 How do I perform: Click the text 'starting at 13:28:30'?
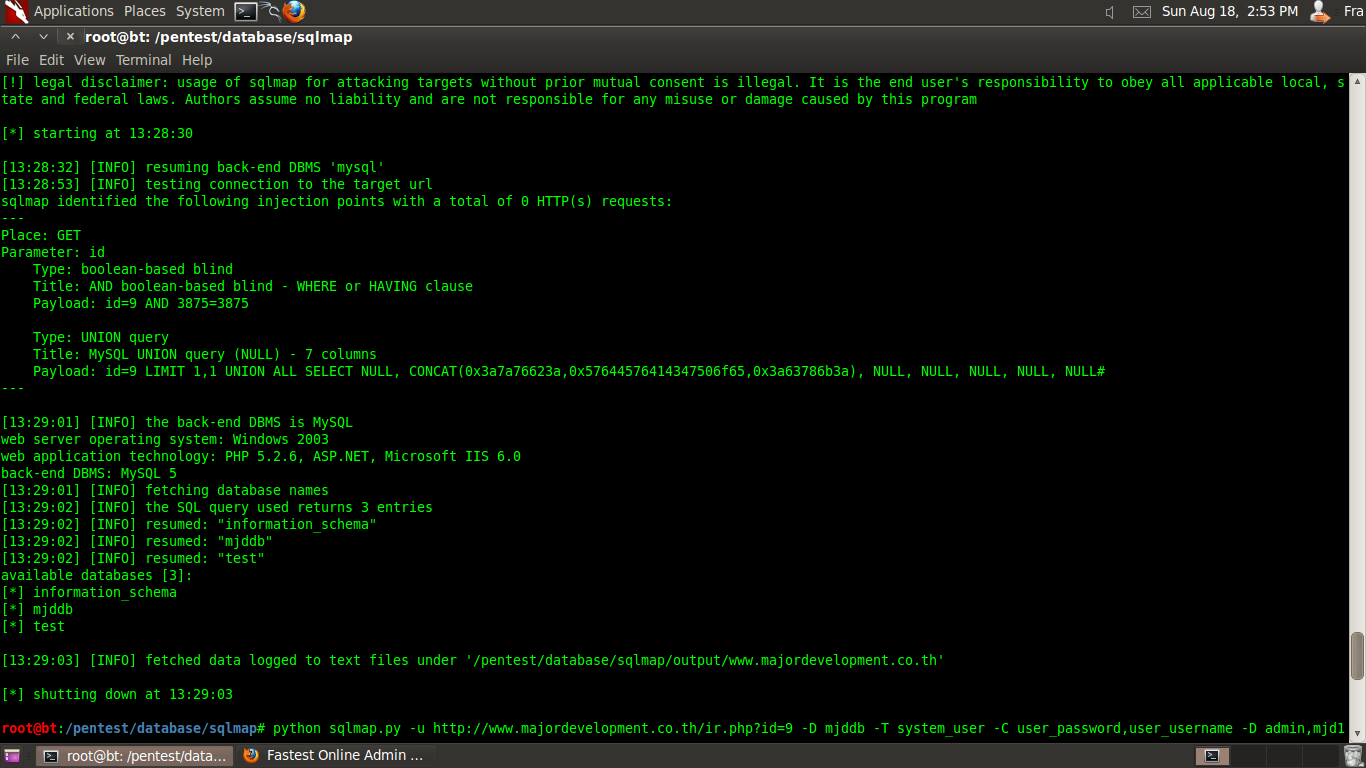(113, 133)
